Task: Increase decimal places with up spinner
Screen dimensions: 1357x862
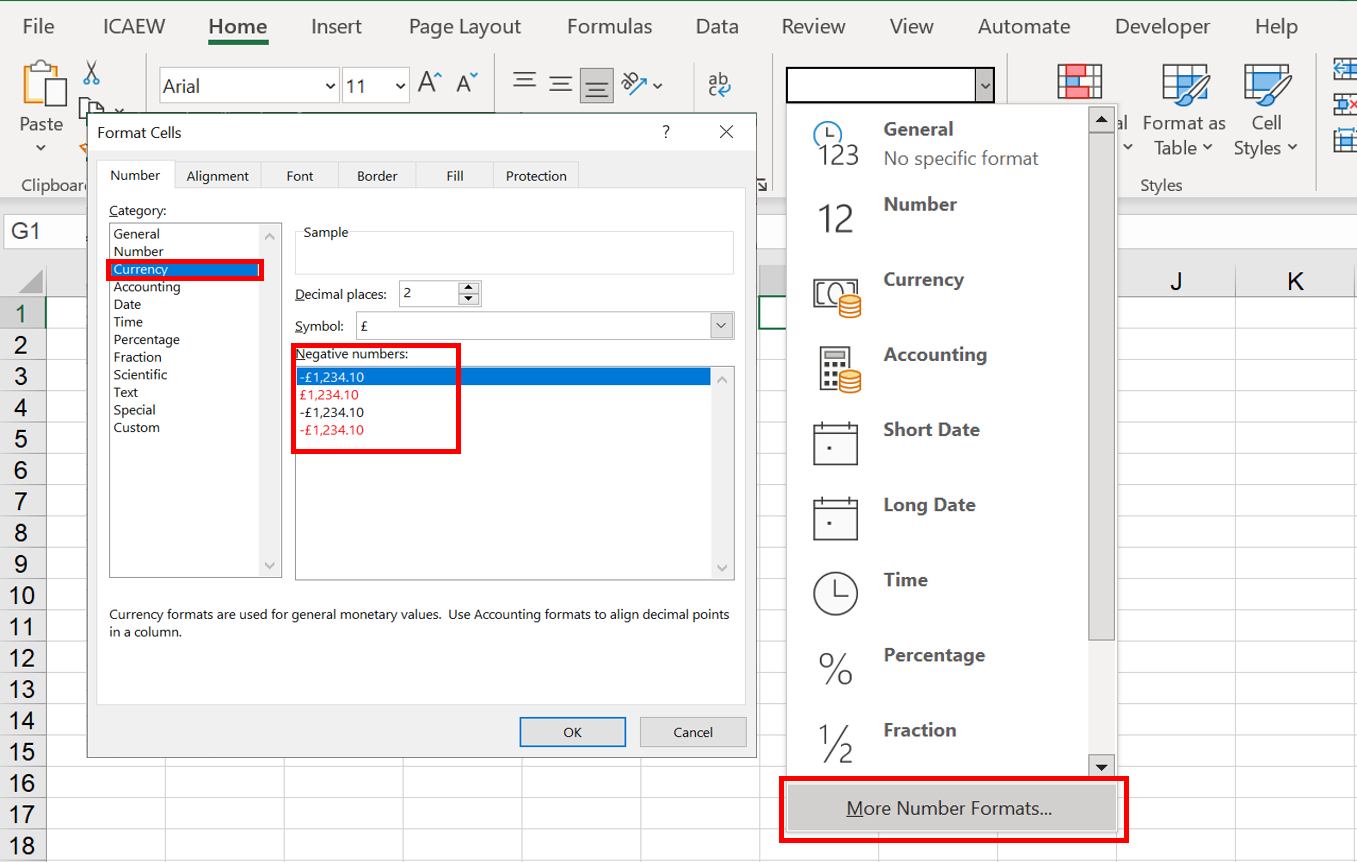Action: (x=468, y=288)
